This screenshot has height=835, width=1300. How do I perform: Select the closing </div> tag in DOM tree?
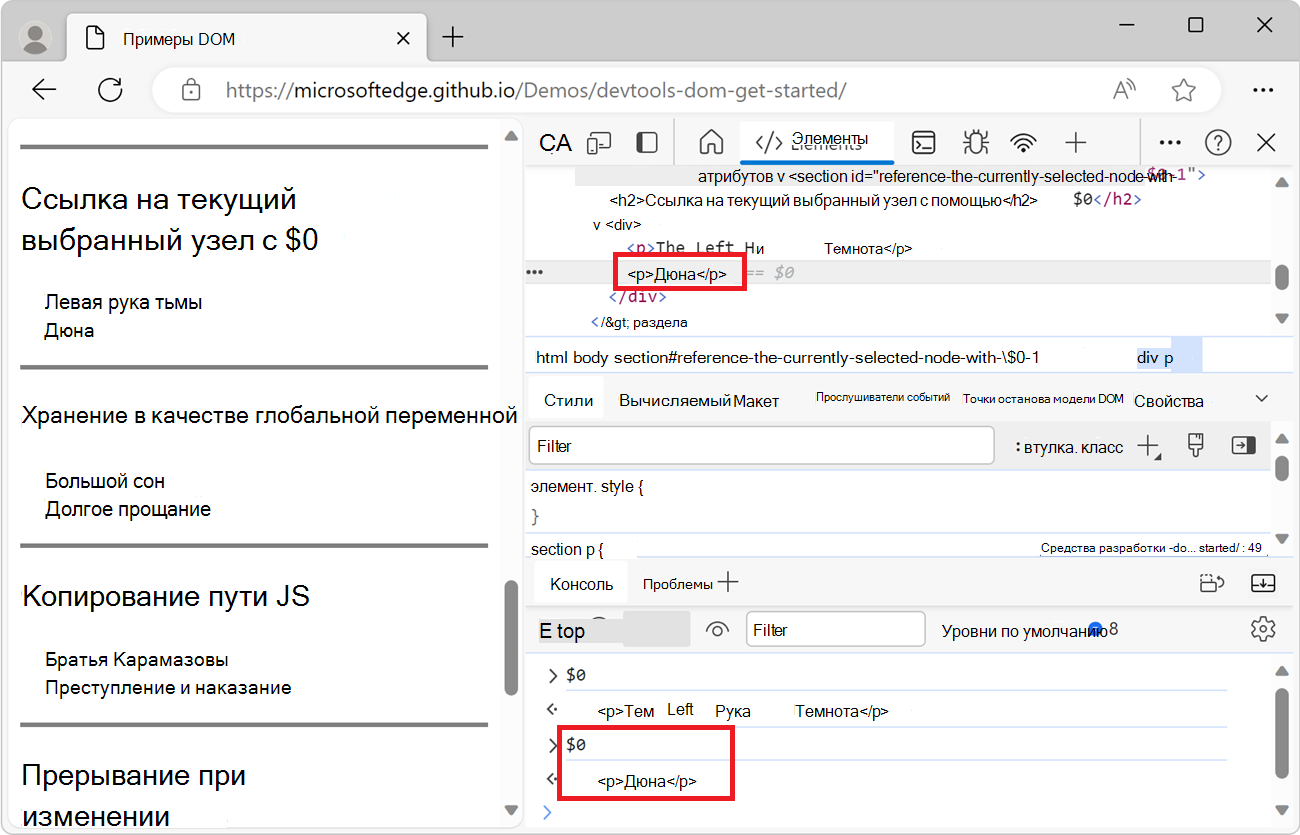(637, 297)
